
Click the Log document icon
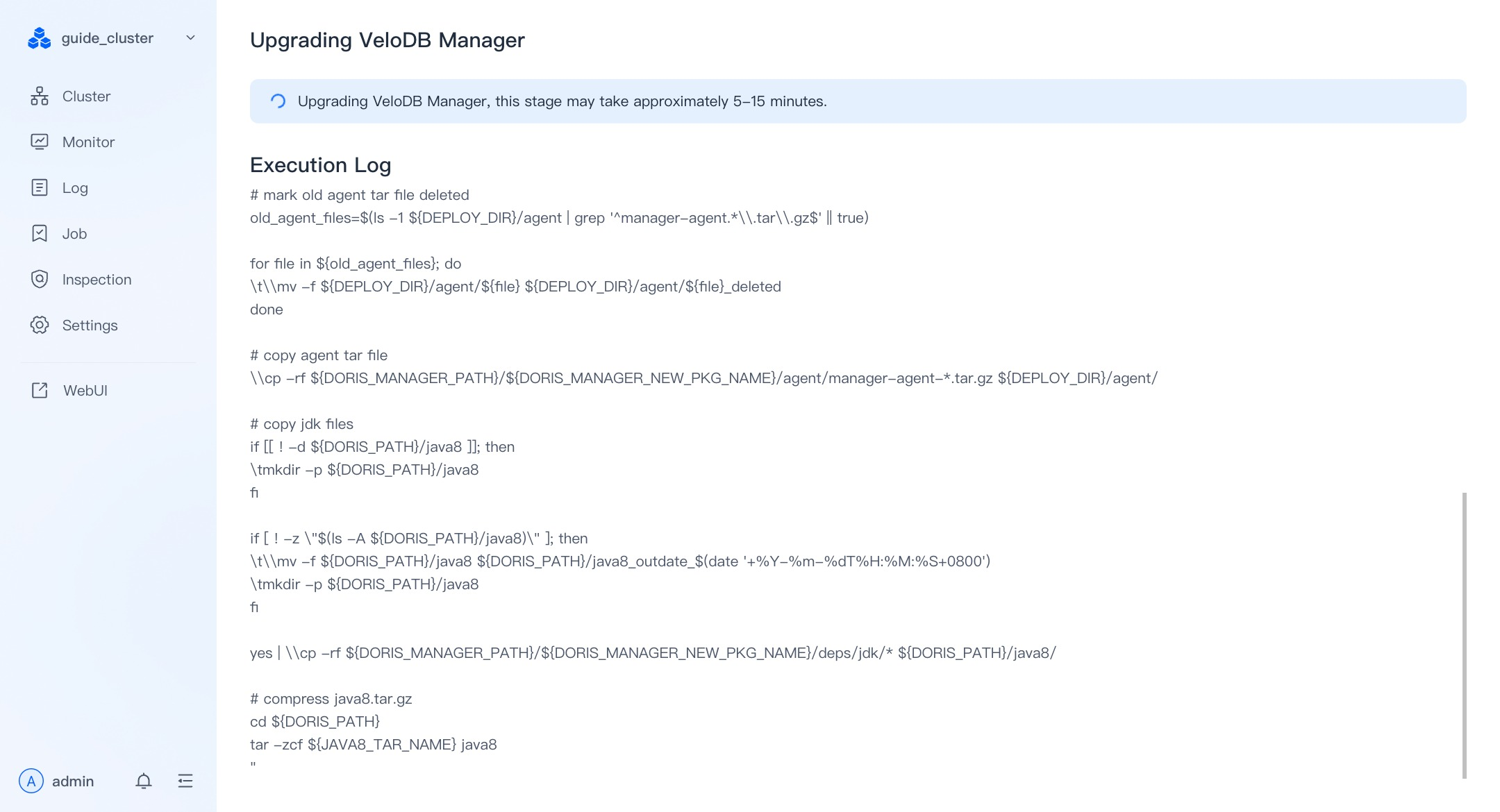point(40,187)
